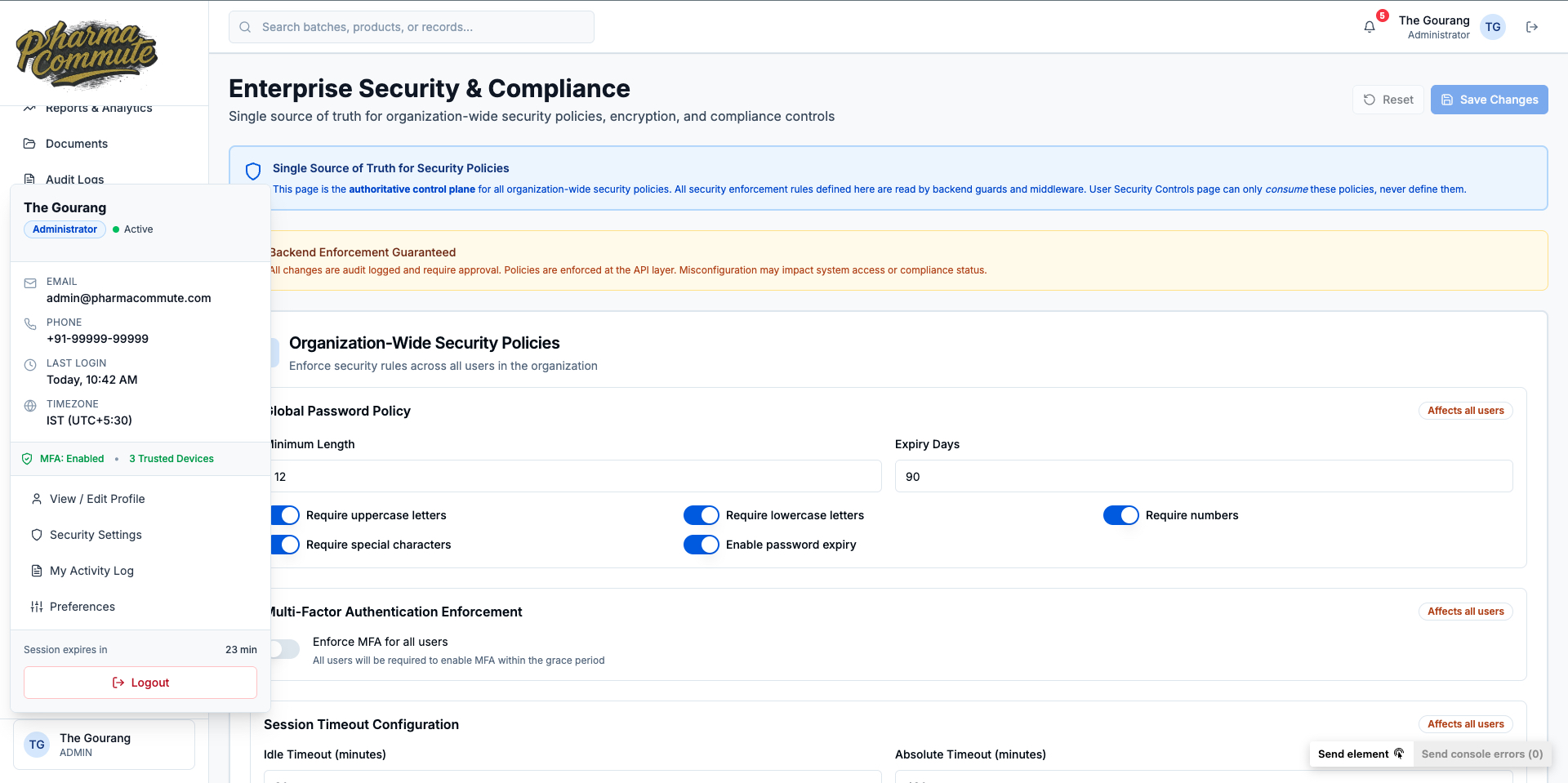Toggle Require lowercase letters
Screen dimensions: 1568x783
click(x=702, y=515)
